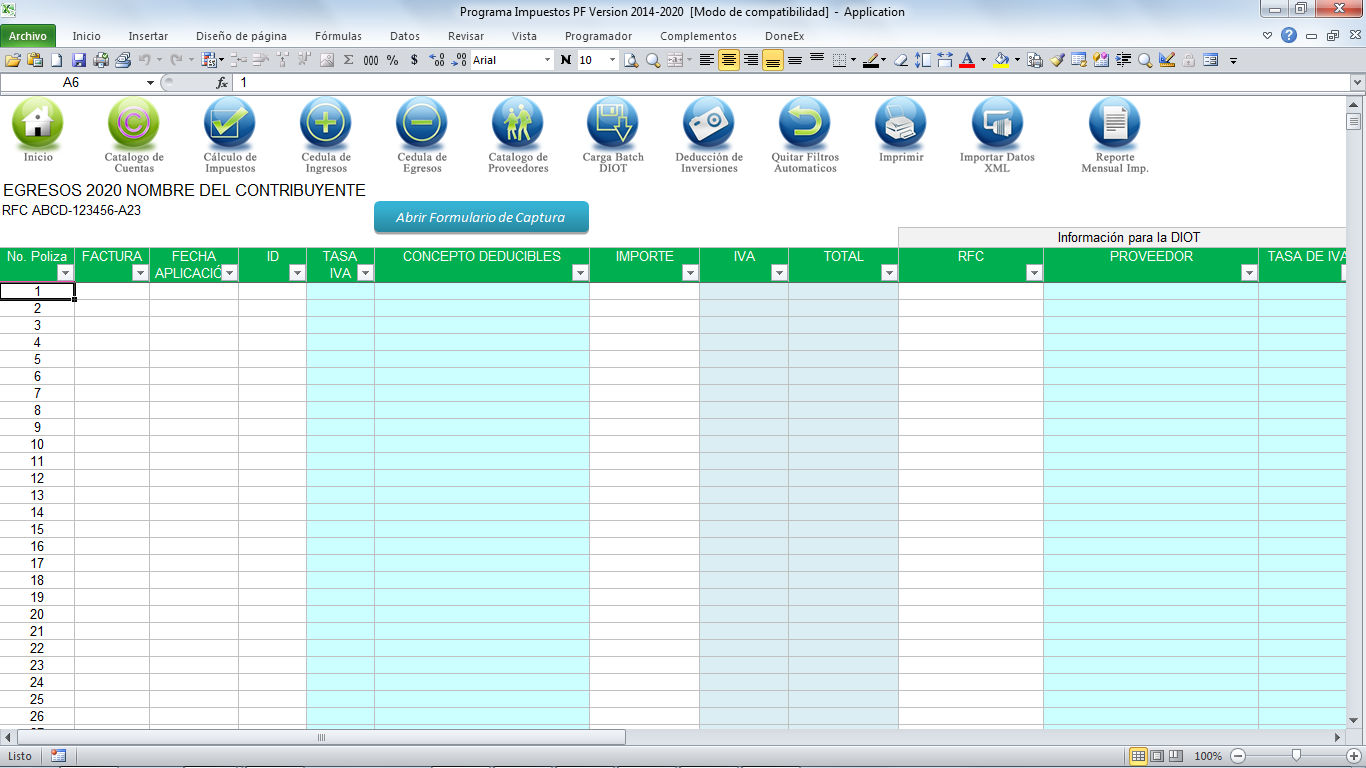Click the horizontal scrollbar thumb

[321, 738]
